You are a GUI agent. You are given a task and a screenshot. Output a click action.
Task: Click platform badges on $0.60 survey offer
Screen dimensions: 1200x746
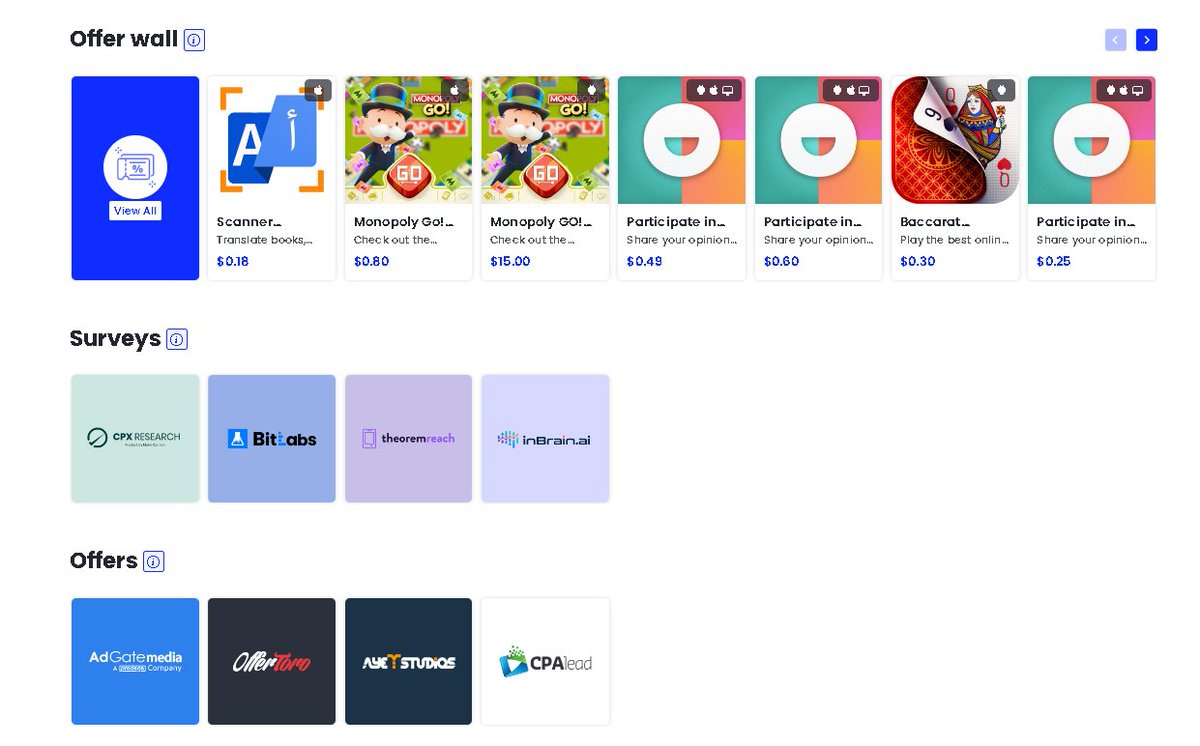851,90
